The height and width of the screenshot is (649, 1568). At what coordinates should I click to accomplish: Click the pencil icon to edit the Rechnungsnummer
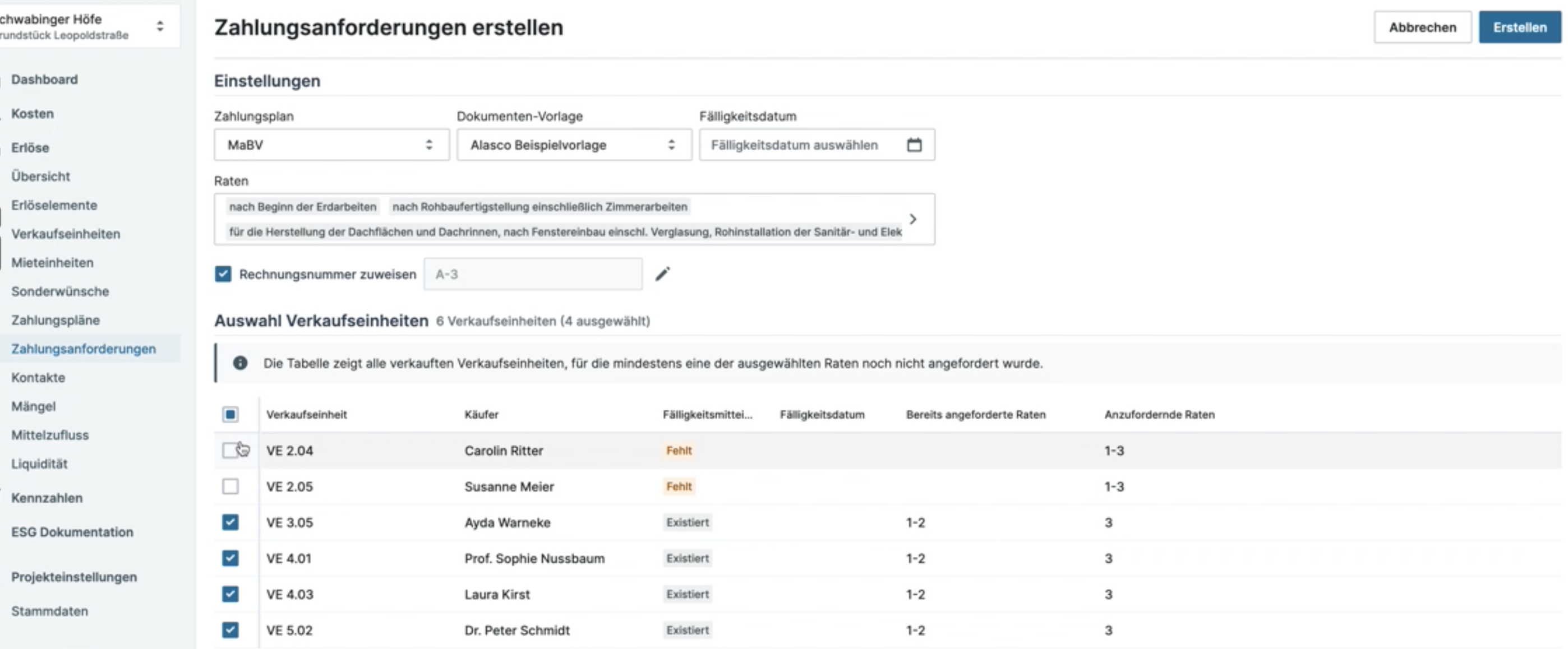pyautogui.click(x=662, y=274)
